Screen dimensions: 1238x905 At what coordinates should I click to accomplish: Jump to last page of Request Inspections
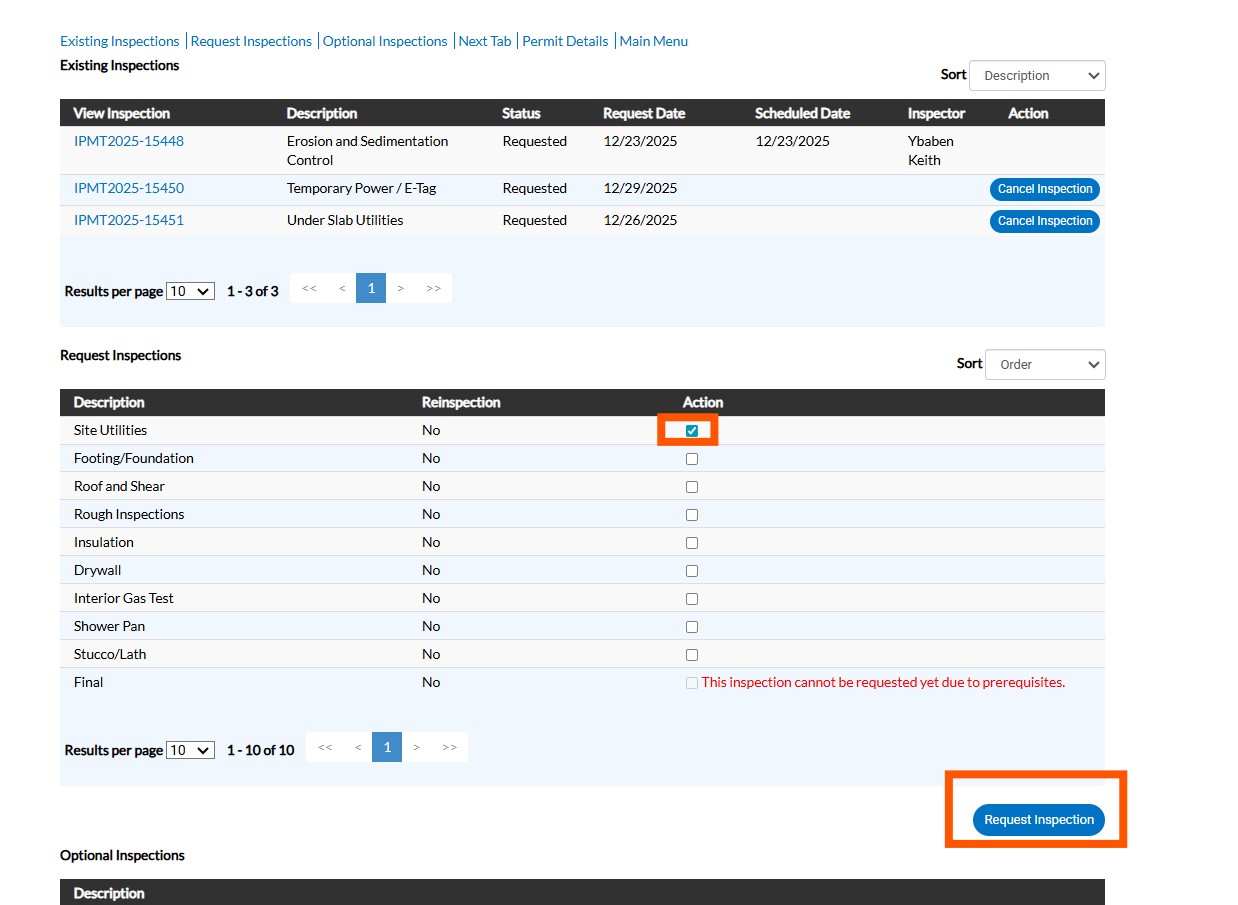(x=450, y=747)
